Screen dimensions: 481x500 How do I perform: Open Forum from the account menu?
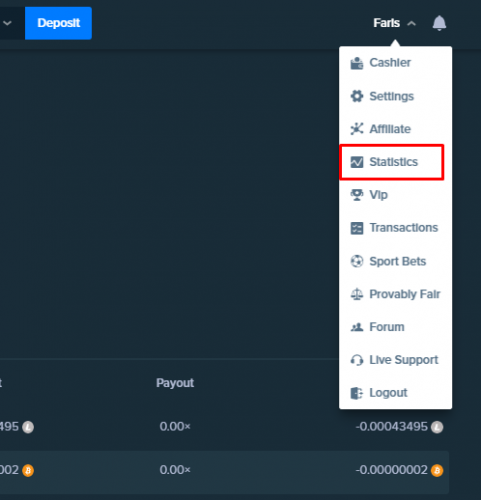tap(395, 327)
